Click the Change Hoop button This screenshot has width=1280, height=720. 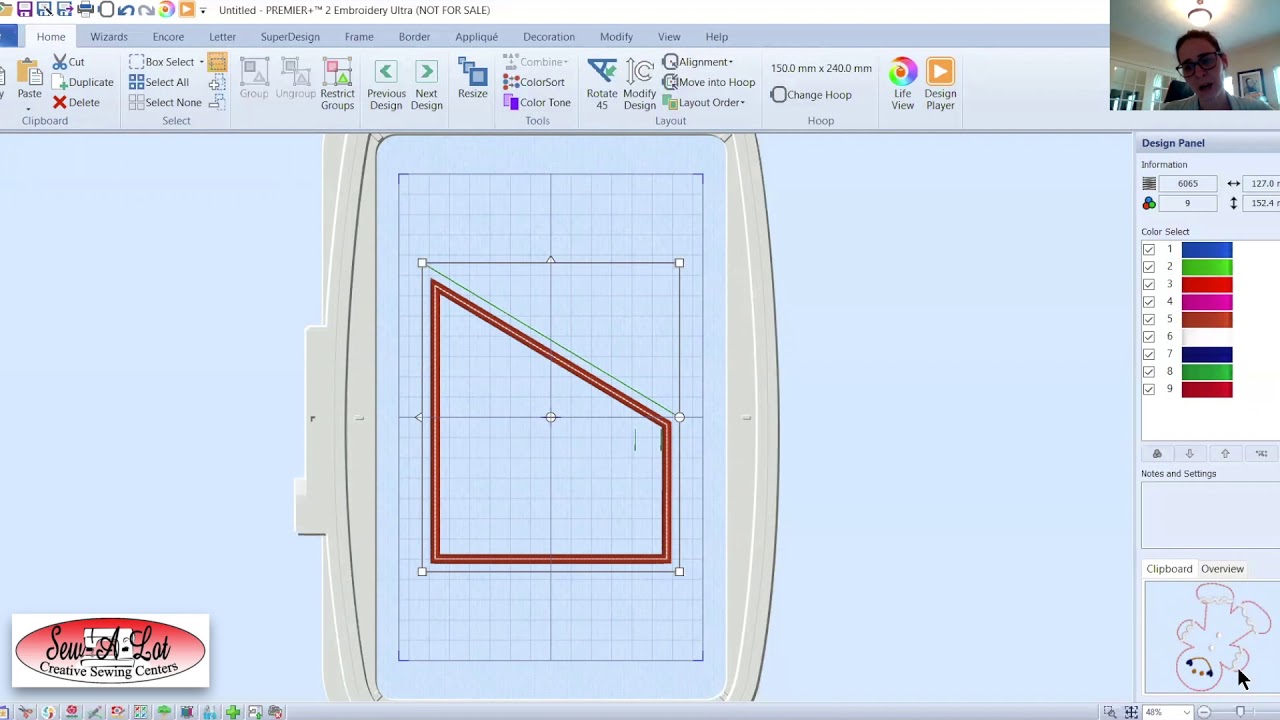tap(811, 95)
